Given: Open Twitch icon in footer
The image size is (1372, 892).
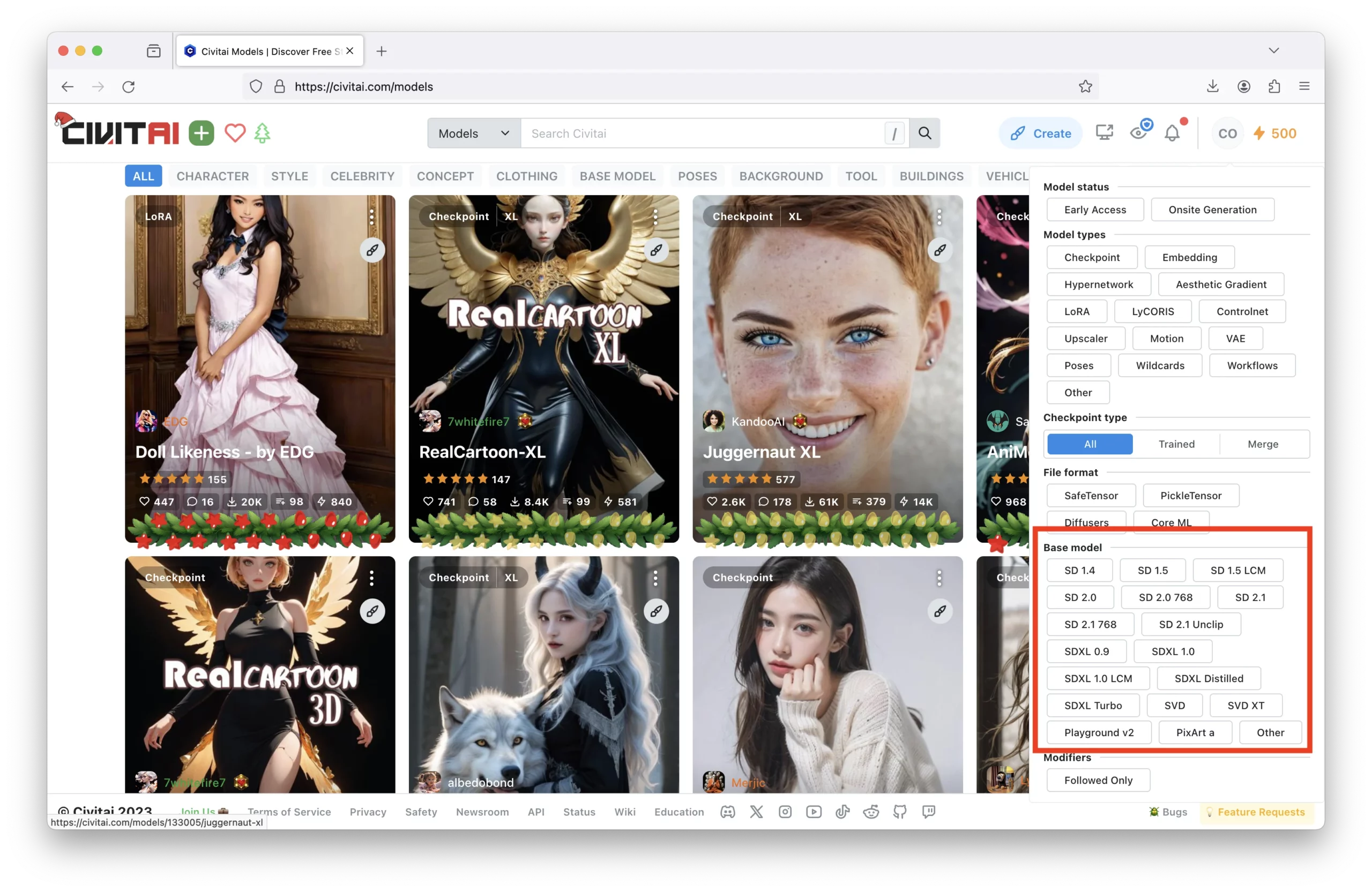Looking at the screenshot, I should tap(929, 812).
